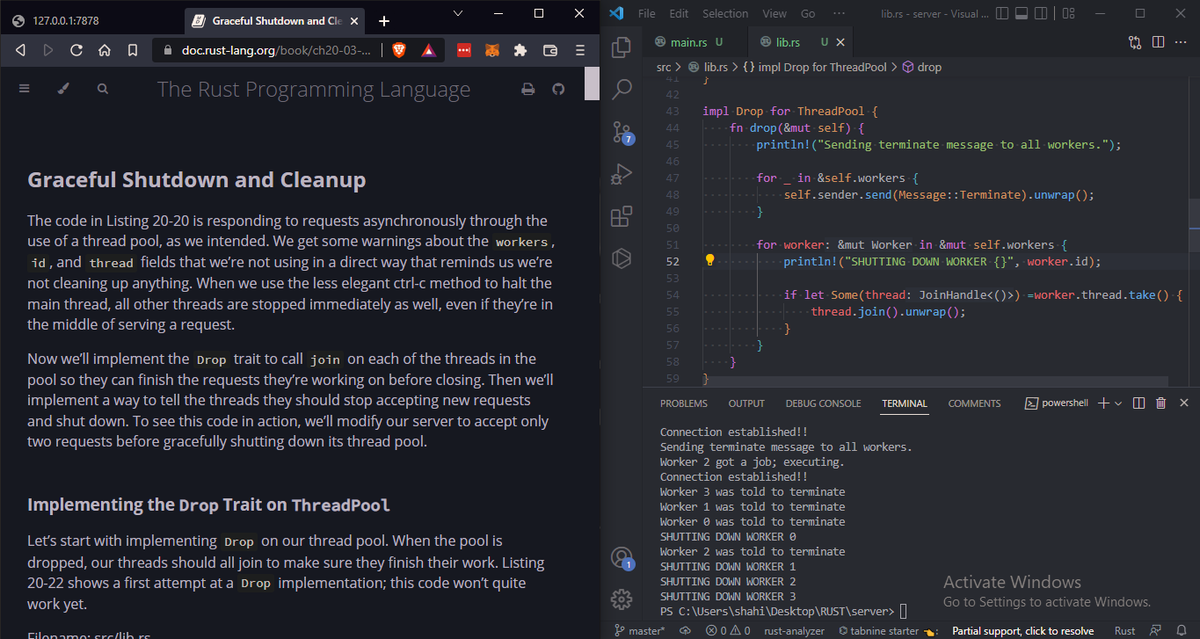
Task: Open VS Code View menu
Action: point(774,13)
